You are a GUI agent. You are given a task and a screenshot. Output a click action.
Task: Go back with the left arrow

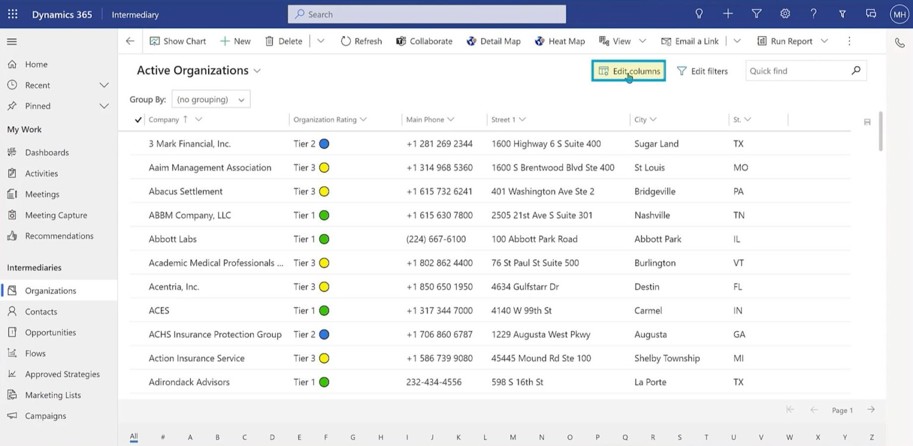(130, 41)
